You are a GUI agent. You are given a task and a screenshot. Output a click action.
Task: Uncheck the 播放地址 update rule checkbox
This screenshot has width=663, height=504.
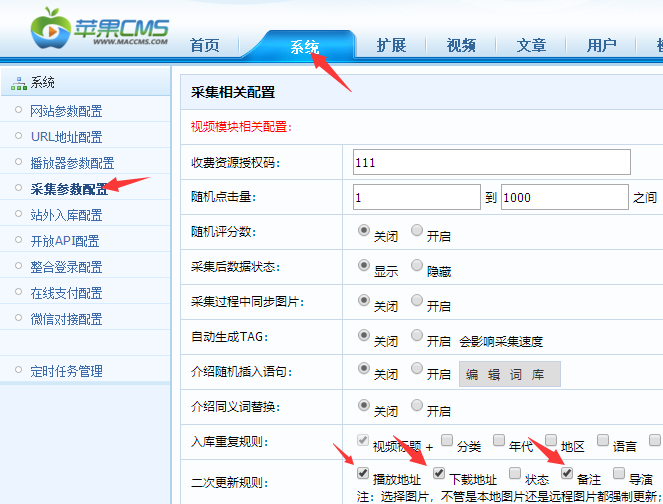363,473
